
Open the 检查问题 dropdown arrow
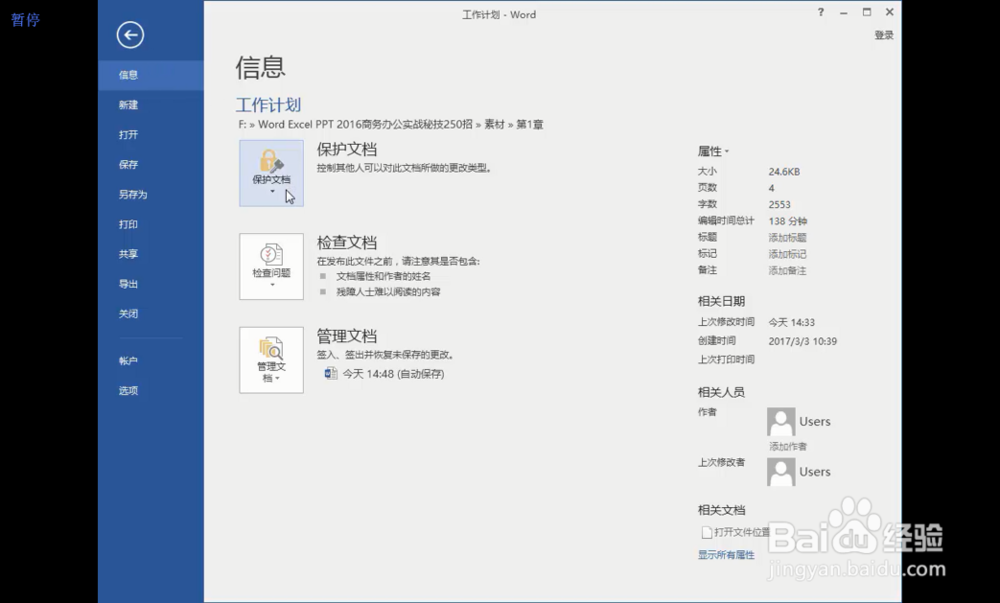270,283
